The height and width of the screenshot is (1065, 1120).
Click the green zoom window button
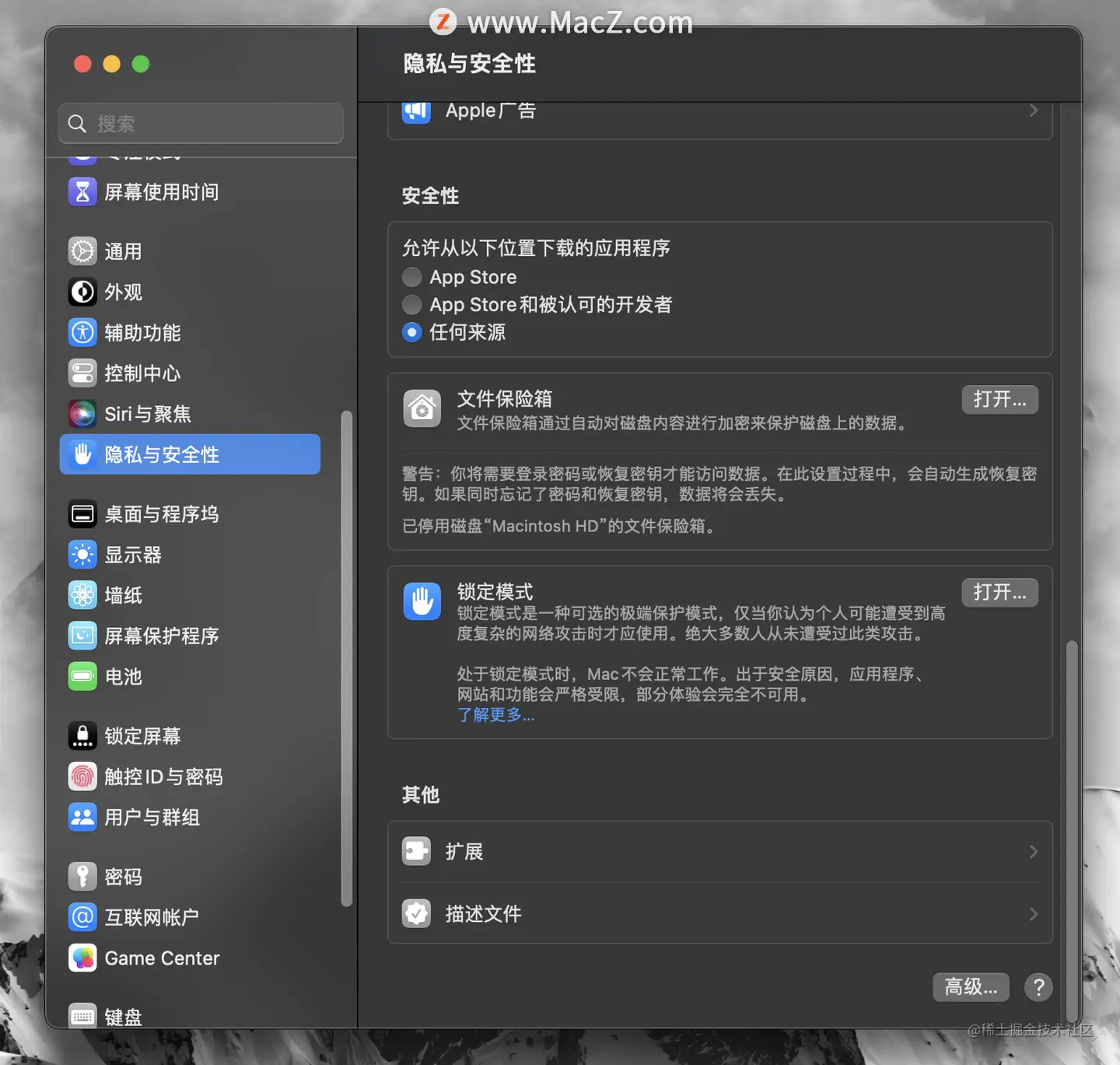(141, 64)
